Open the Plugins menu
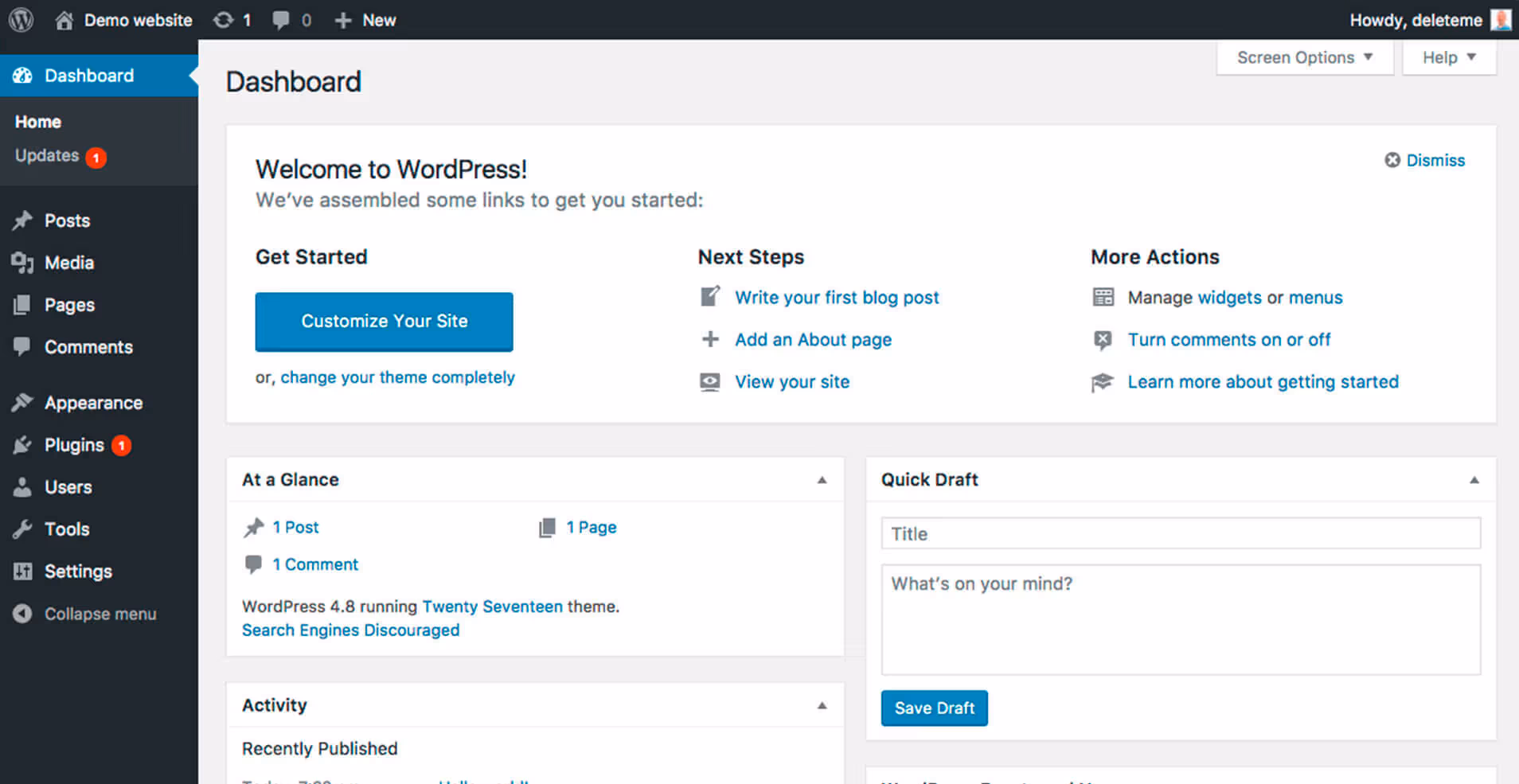The height and width of the screenshot is (784, 1519). click(x=99, y=445)
